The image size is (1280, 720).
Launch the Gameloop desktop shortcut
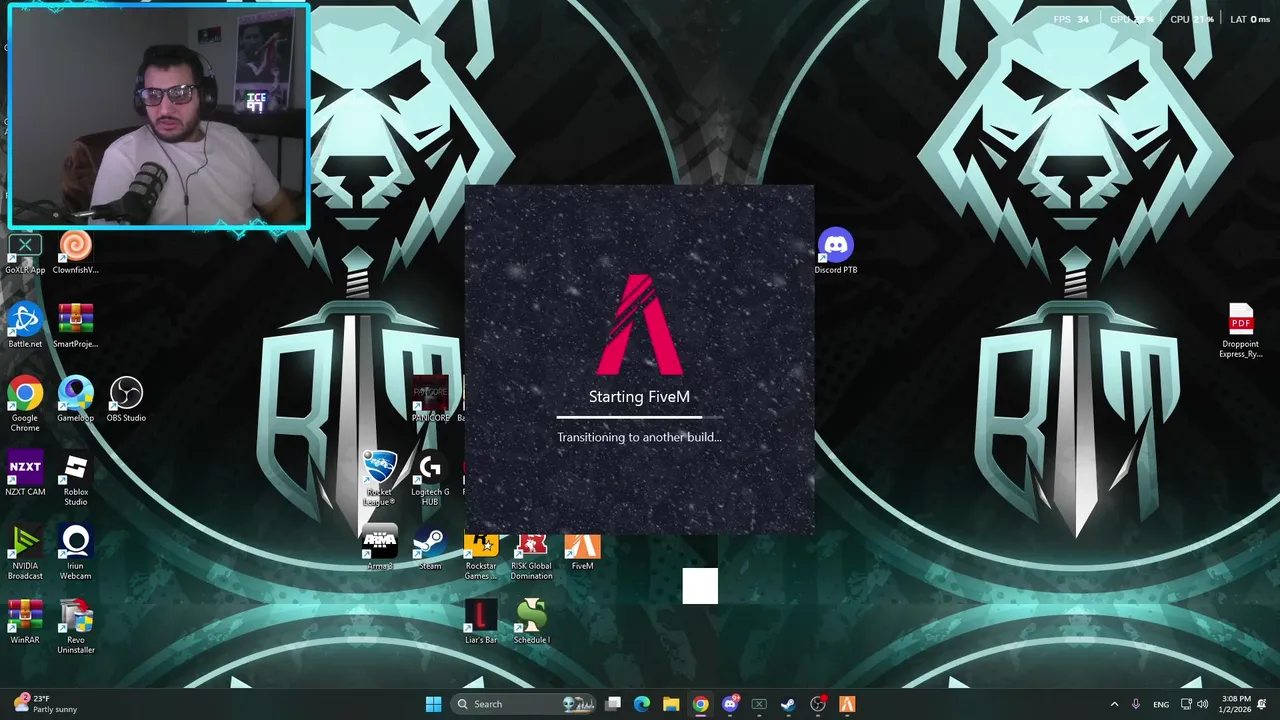[x=75, y=400]
